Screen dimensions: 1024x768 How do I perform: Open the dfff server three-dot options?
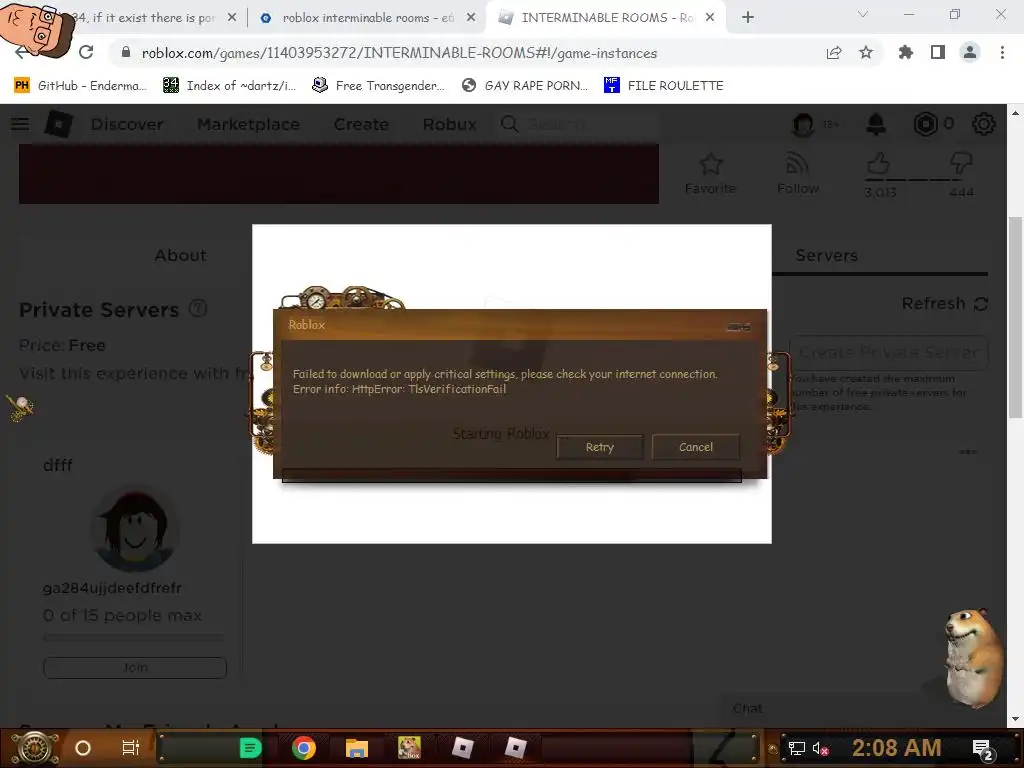pyautogui.click(x=968, y=451)
